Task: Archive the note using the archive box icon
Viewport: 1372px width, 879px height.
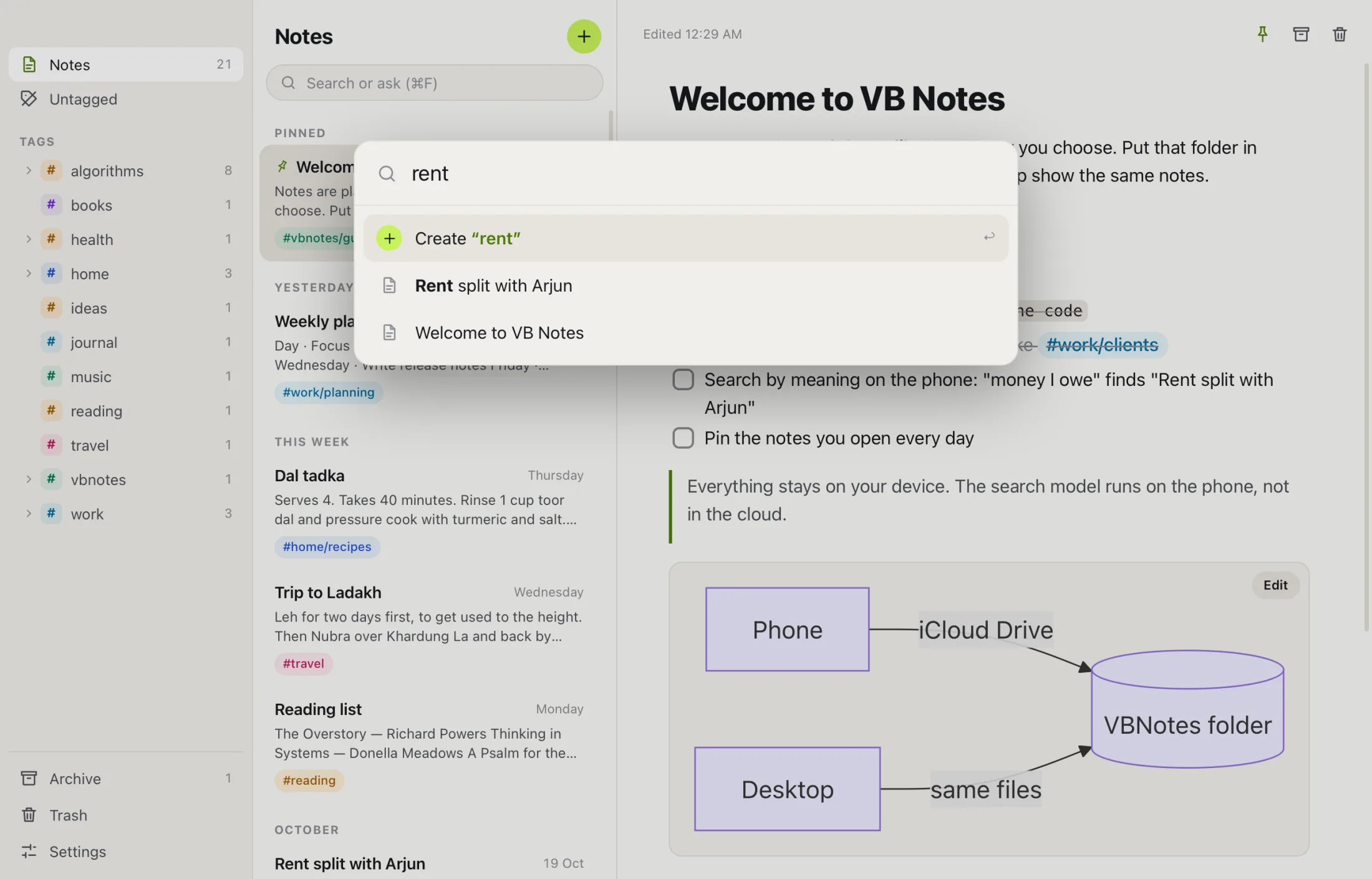Action: [1301, 34]
